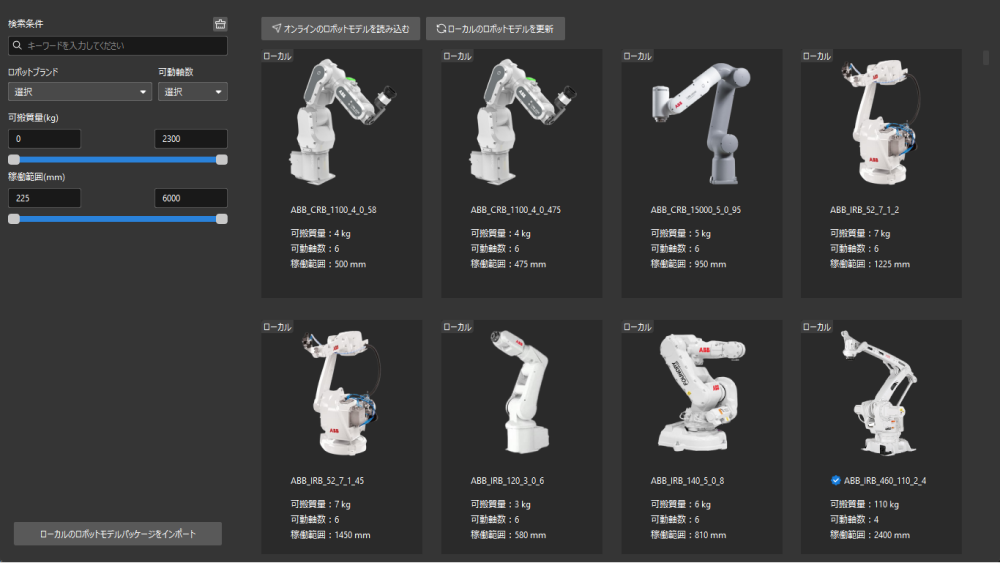Image resolution: width=1000 pixels, height=563 pixels.
Task: Click the ABB_IRB_460_110_2_4 model name
Action: point(885,481)
